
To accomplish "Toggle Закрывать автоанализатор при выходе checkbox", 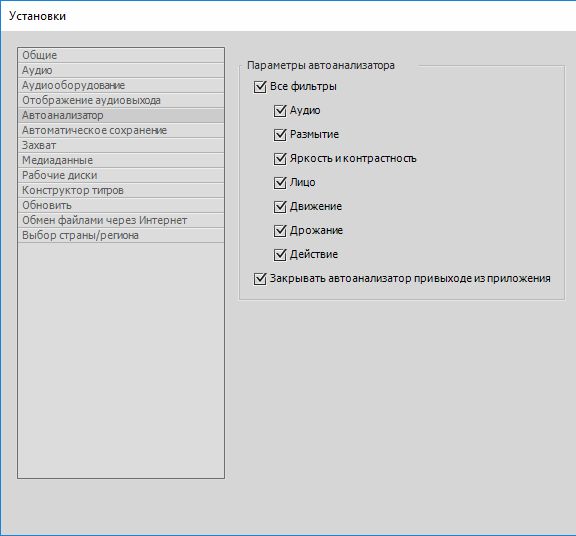I will point(260,279).
